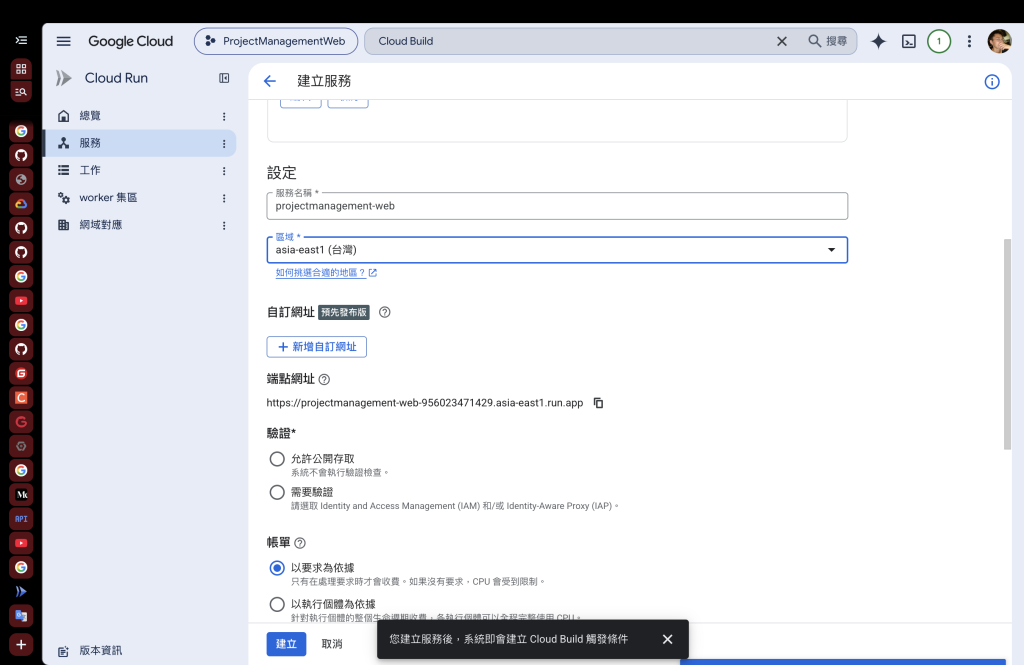1024x665 pixels.
Task: Show help for 帳單 billing
Action: pos(300,543)
